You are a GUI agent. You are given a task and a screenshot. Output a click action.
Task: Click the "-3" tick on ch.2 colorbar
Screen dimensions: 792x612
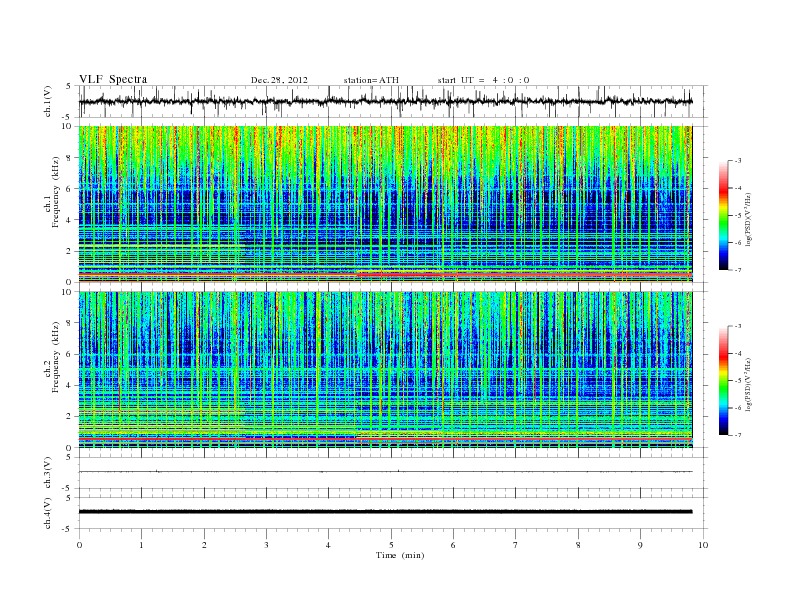click(x=738, y=326)
